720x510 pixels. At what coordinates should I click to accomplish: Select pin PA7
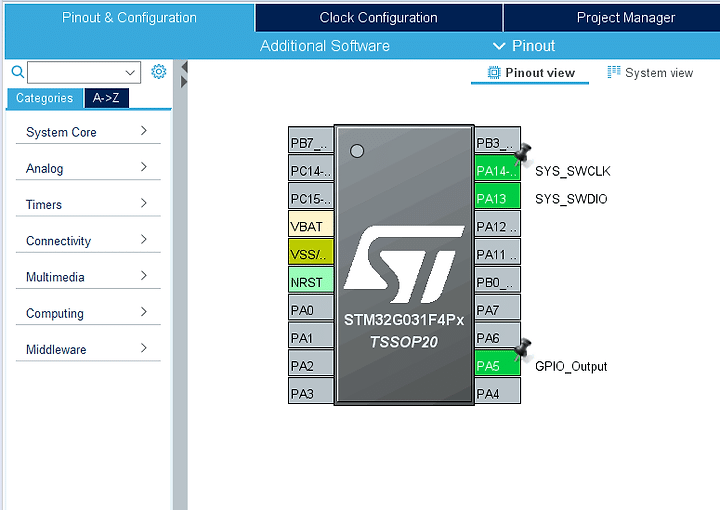(497, 307)
